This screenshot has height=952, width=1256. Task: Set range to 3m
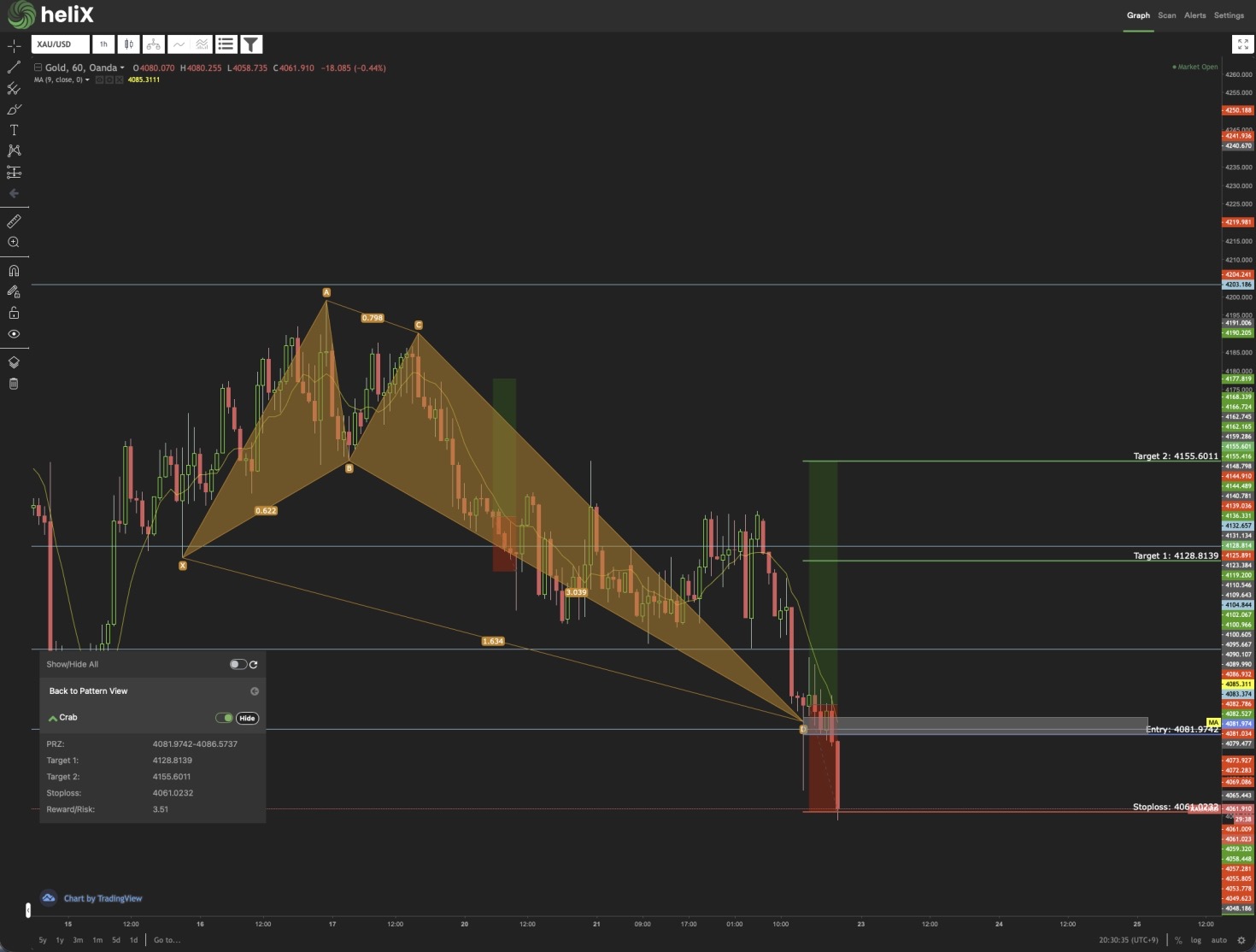(x=78, y=940)
